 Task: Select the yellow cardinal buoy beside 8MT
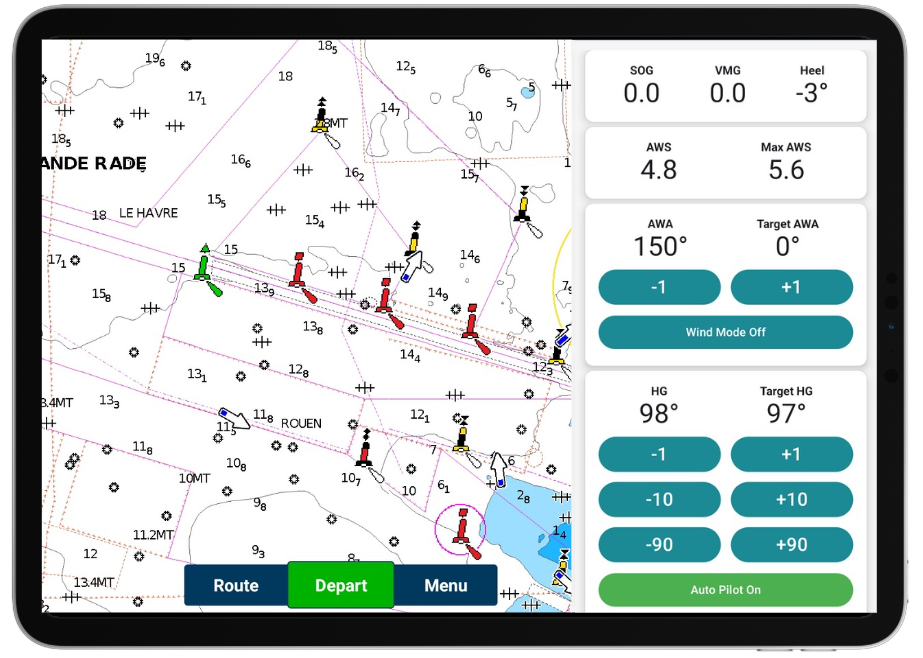tap(321, 118)
